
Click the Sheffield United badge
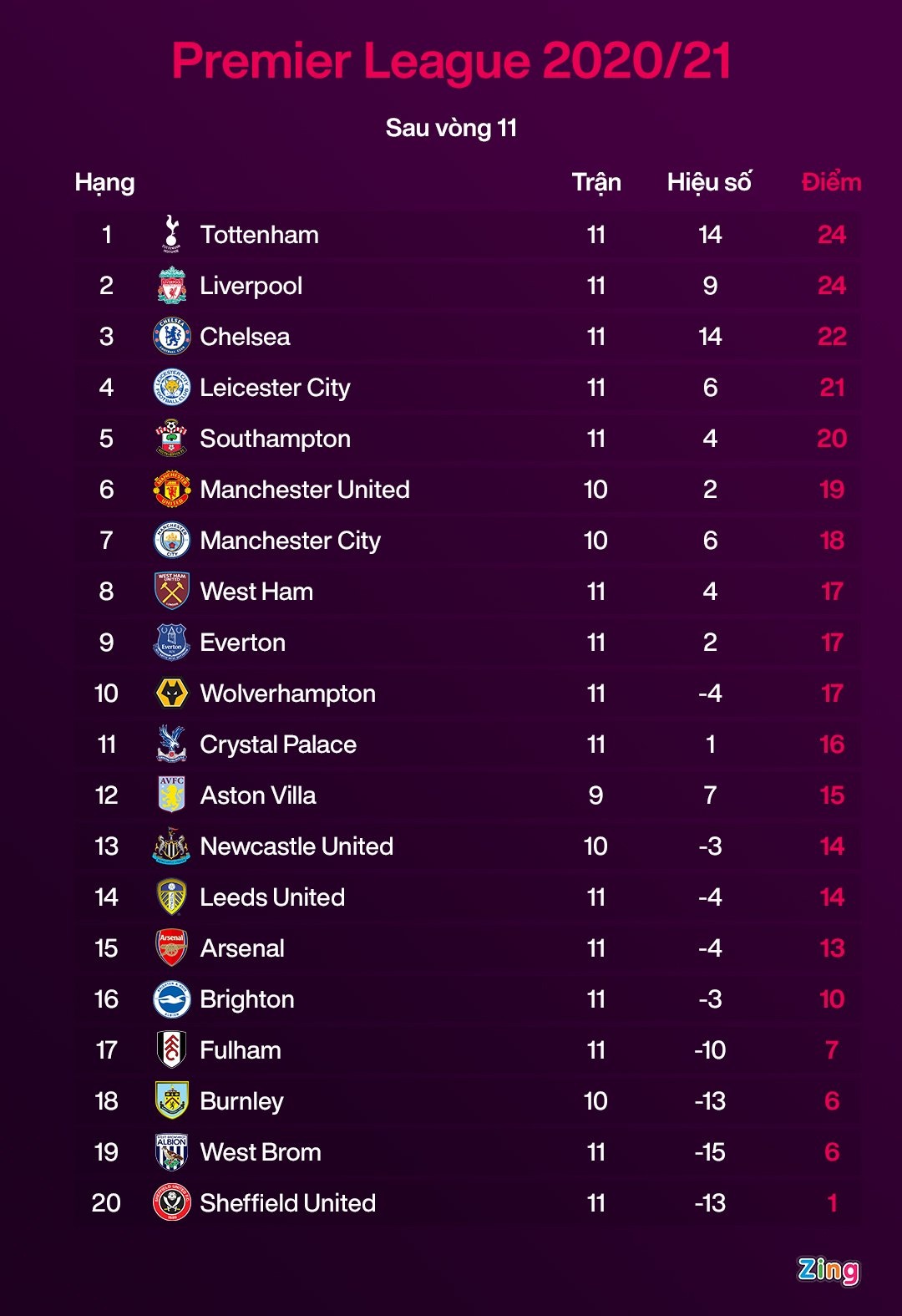[172, 1202]
